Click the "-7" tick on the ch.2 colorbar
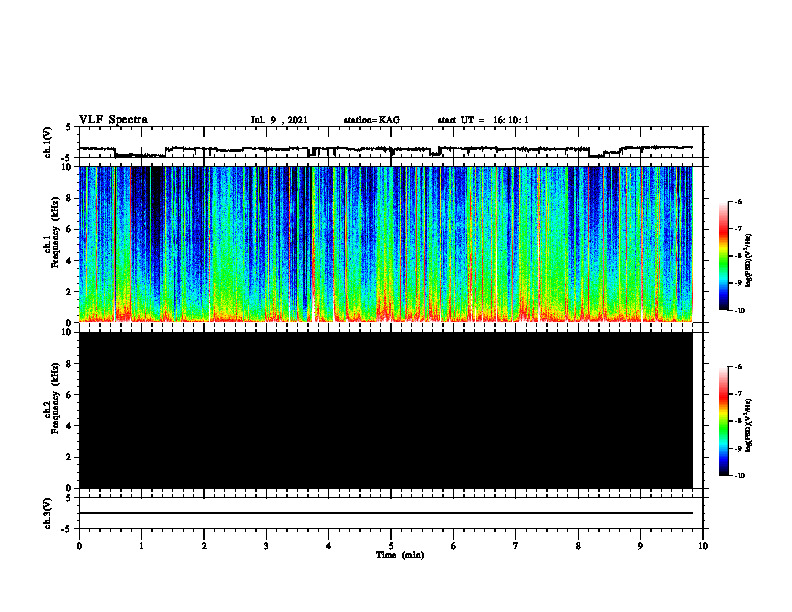 click(738, 394)
